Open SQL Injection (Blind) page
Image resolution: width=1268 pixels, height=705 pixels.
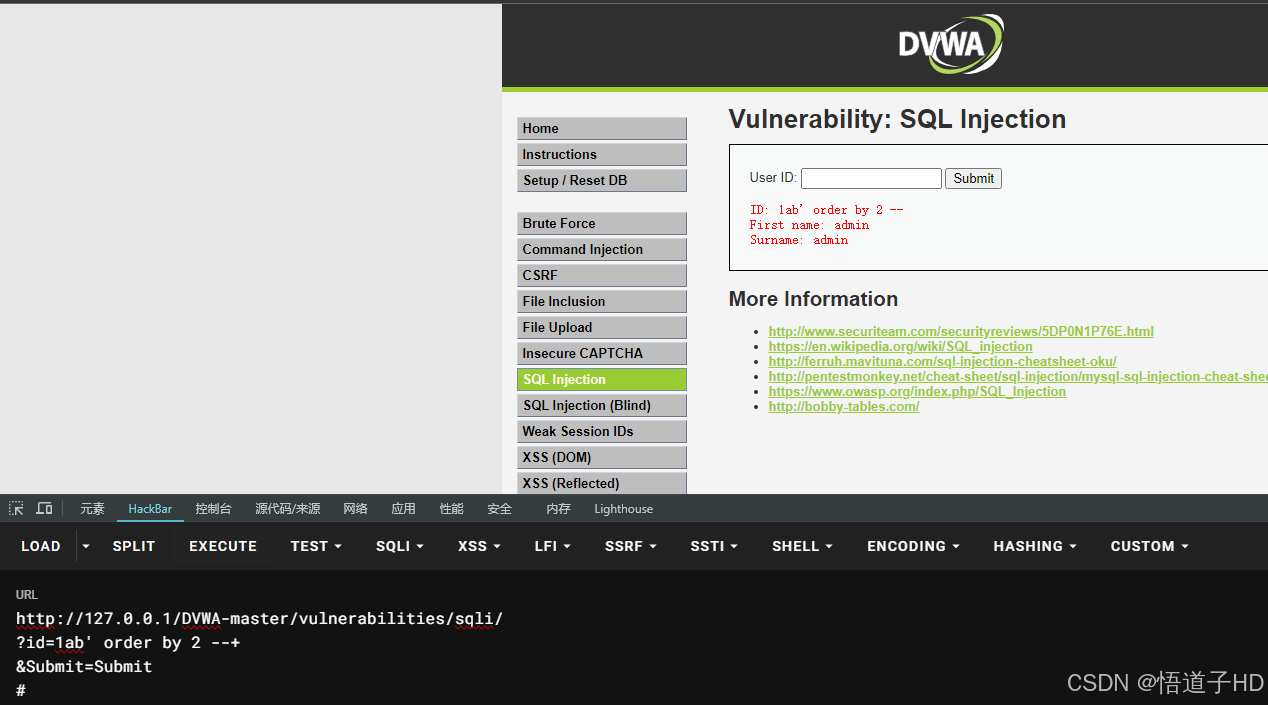pos(602,405)
